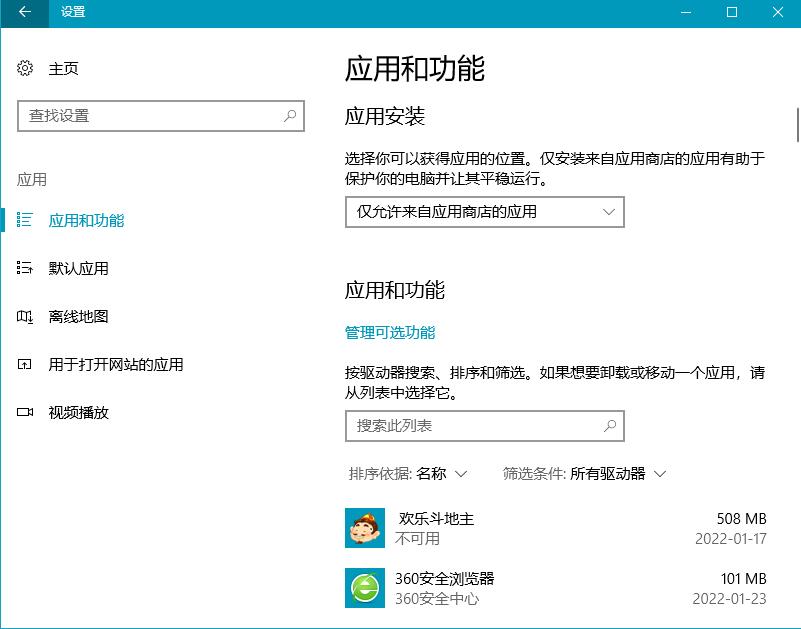This screenshot has height=629, width=801.
Task: Select the 欢乐斗地主 app name
Action: [x=436, y=519]
